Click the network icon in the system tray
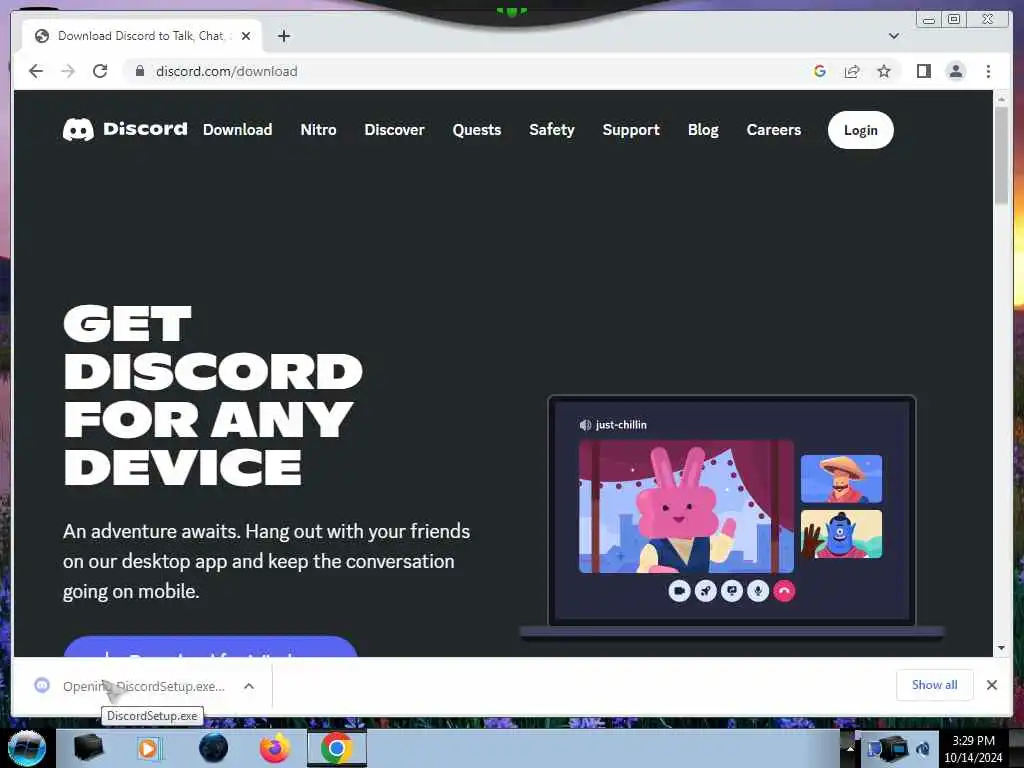This screenshot has width=1024, height=768. point(895,749)
